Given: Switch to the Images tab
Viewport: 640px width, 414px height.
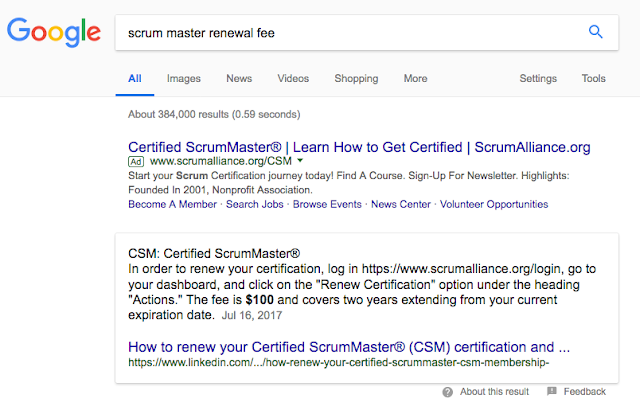Looking at the screenshot, I should pos(184,78).
